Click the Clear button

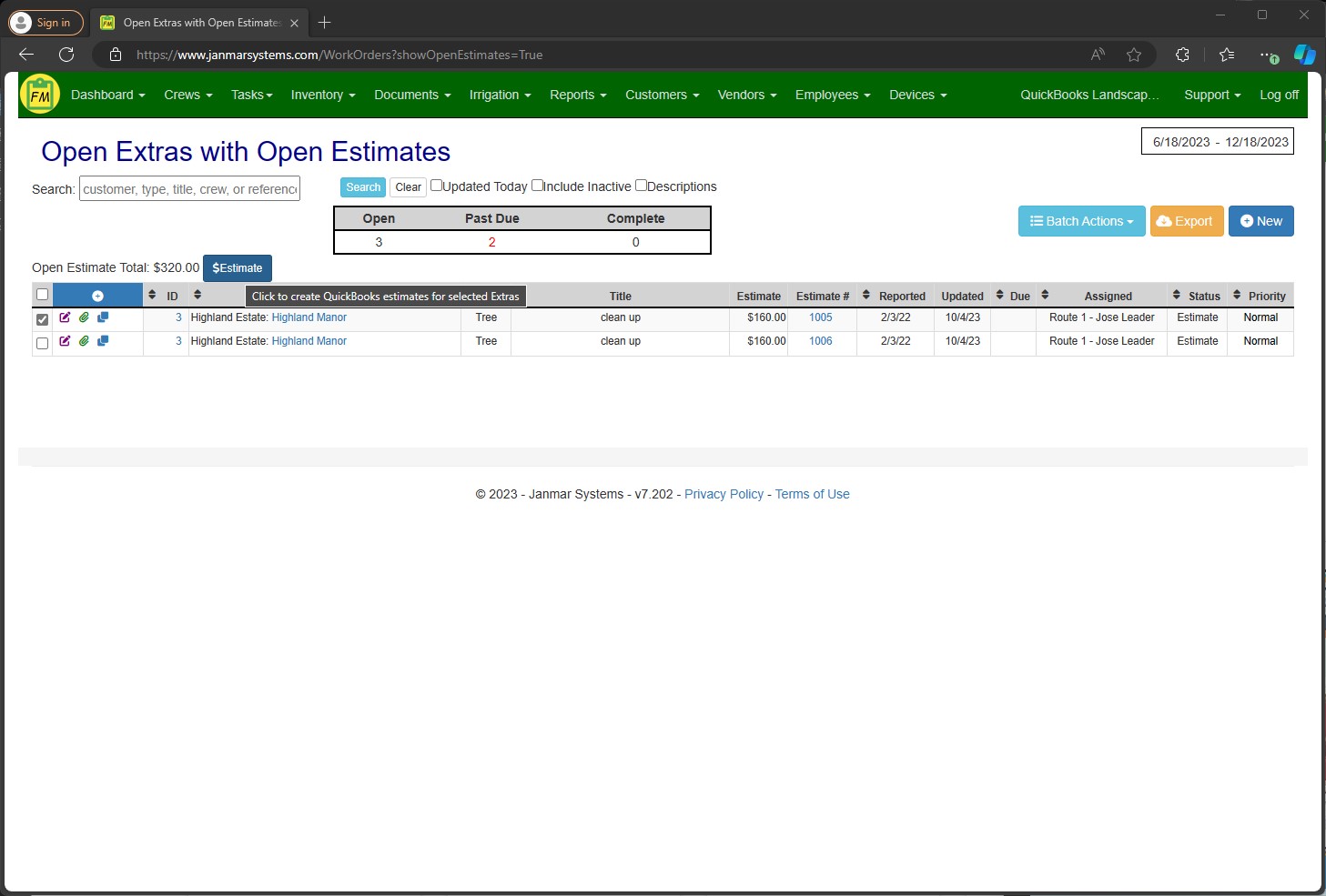click(409, 187)
